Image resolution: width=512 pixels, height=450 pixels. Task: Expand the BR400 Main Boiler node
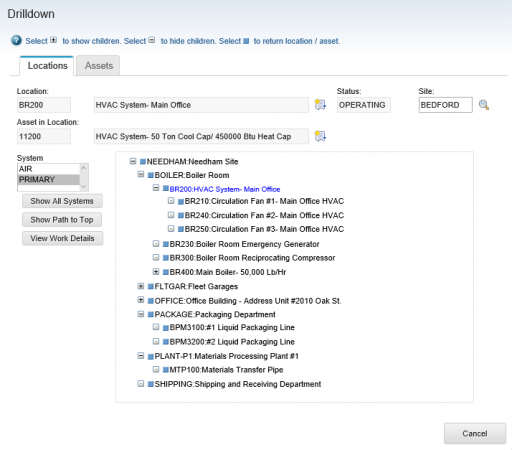tap(156, 272)
